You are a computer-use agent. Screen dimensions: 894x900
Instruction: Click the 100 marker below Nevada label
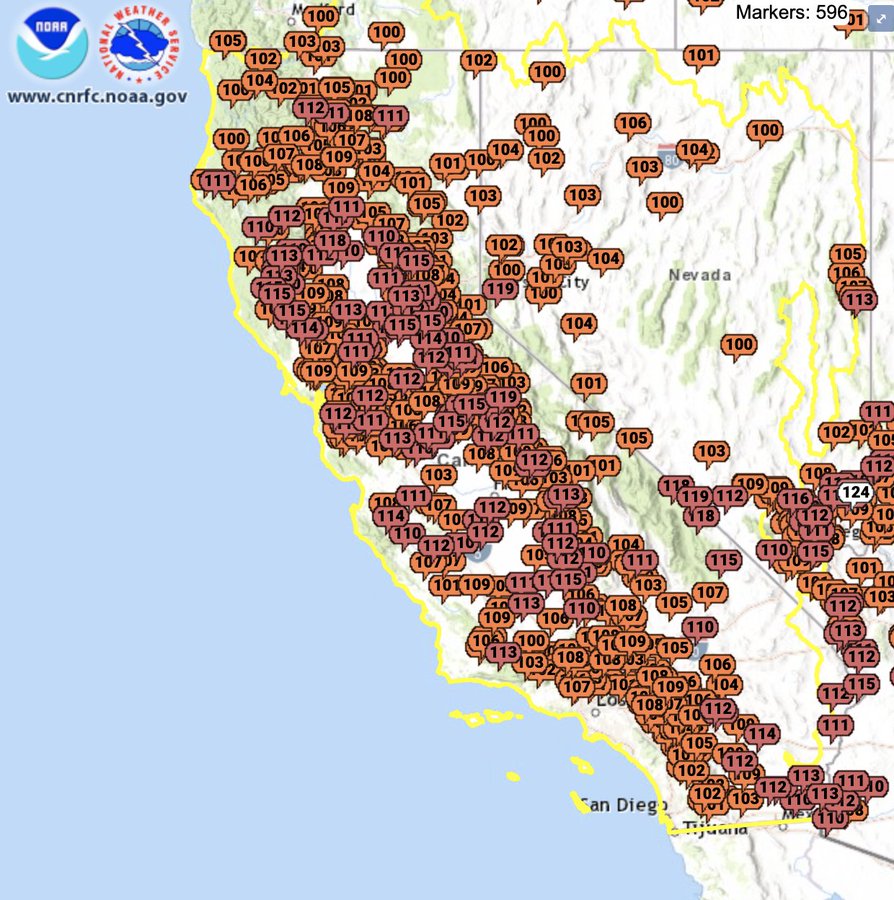738,346
